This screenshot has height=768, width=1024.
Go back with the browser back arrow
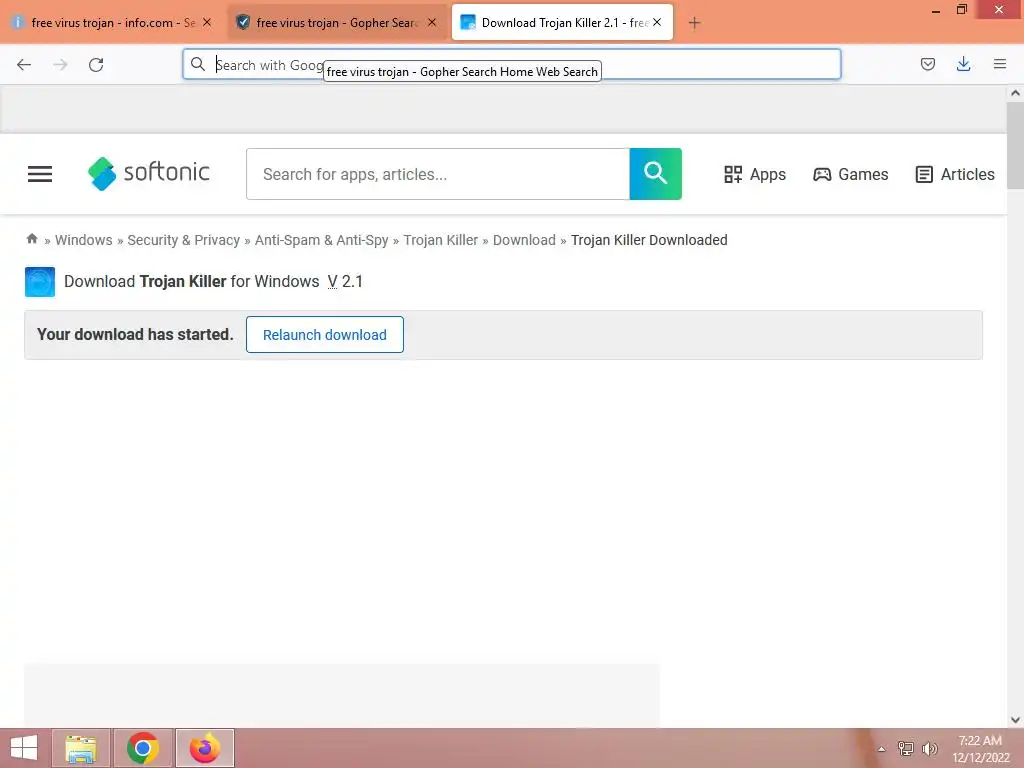(x=24, y=65)
